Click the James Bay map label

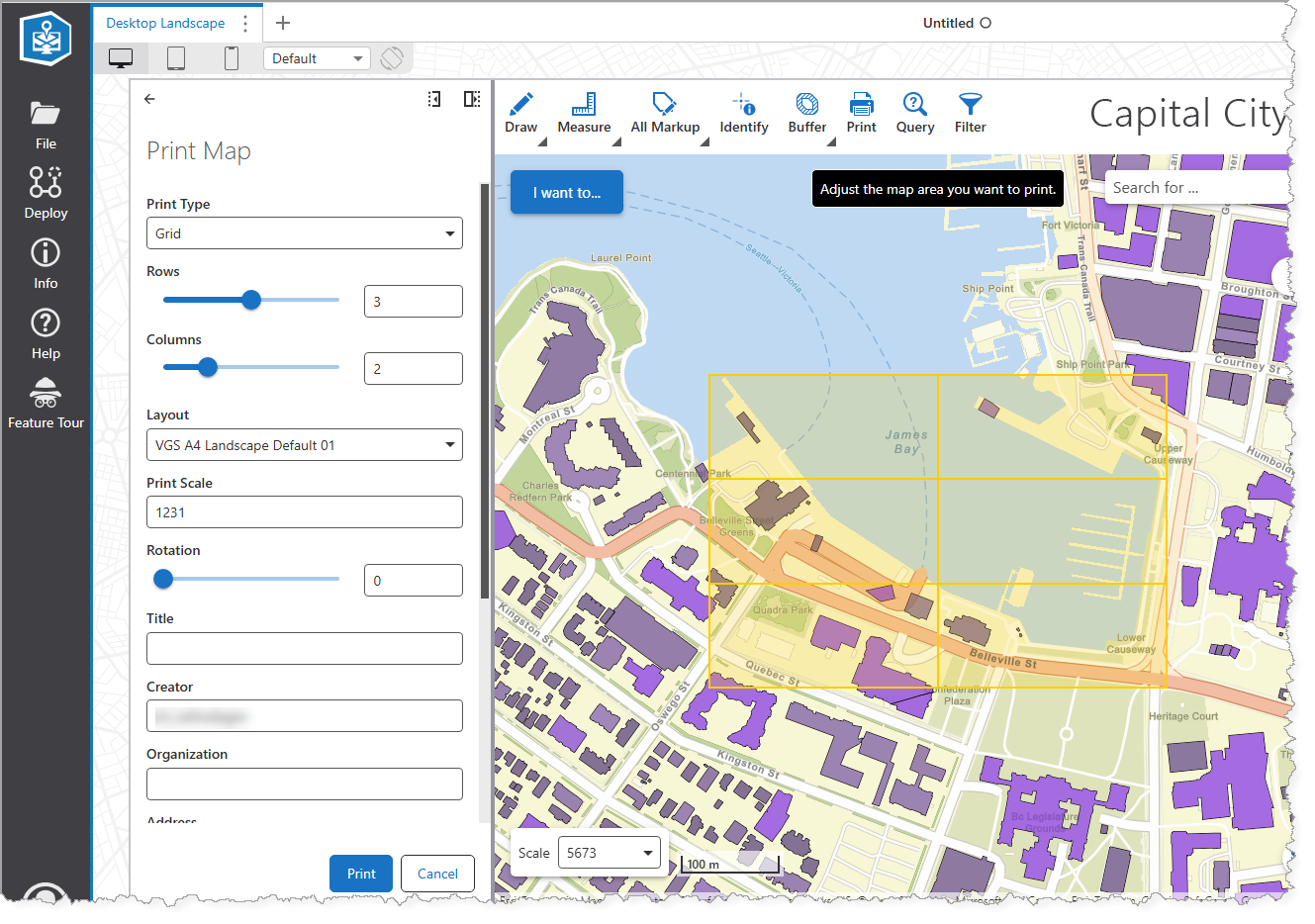pyautogui.click(x=906, y=441)
